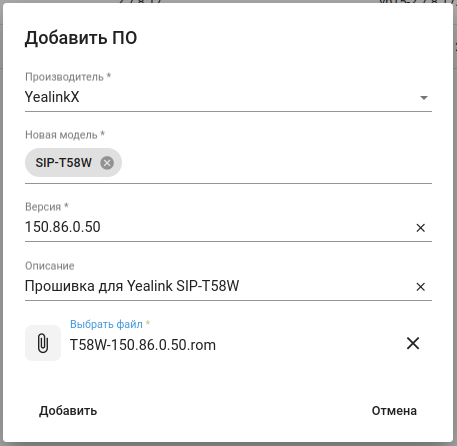Remove the selected file with X icon

tap(413, 343)
